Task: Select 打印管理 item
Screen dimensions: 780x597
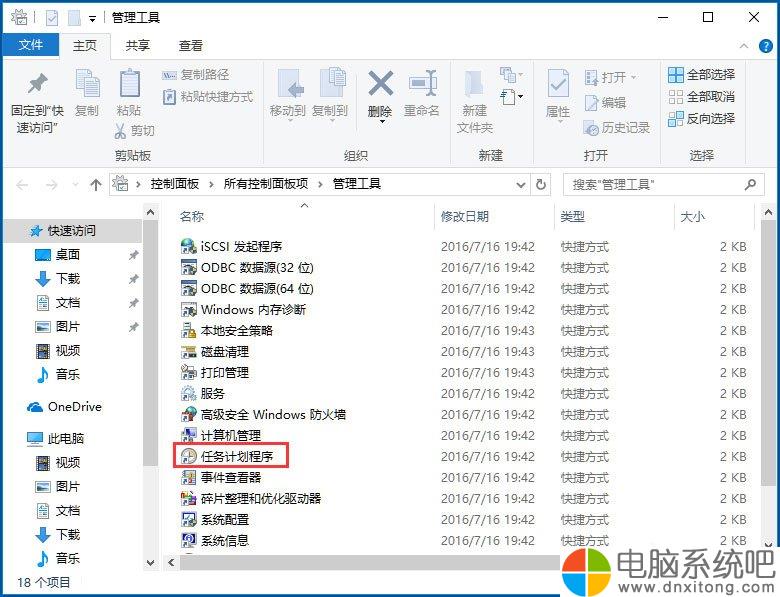Action: click(215, 373)
